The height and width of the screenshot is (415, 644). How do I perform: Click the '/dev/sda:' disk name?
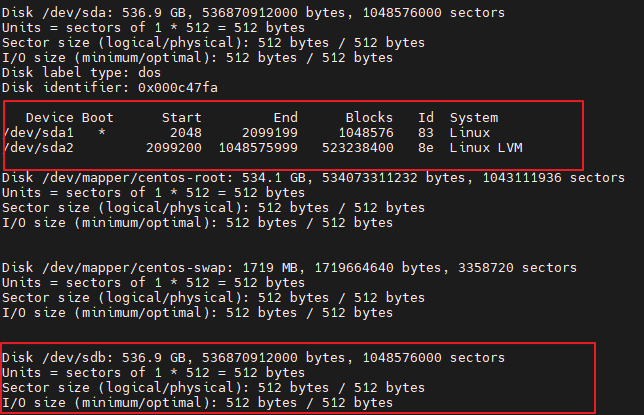(78, 13)
